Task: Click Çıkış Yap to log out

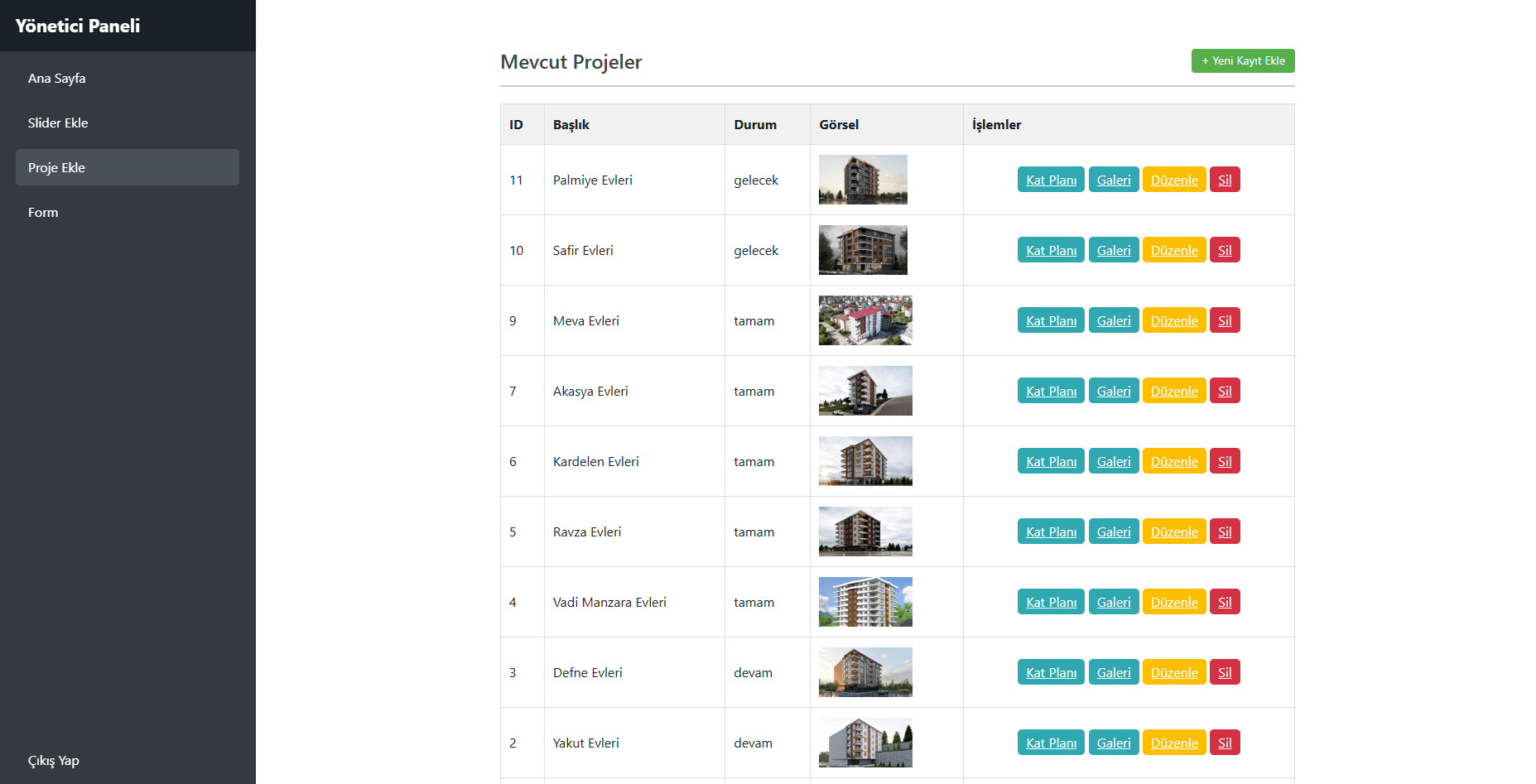Action: coord(54,760)
